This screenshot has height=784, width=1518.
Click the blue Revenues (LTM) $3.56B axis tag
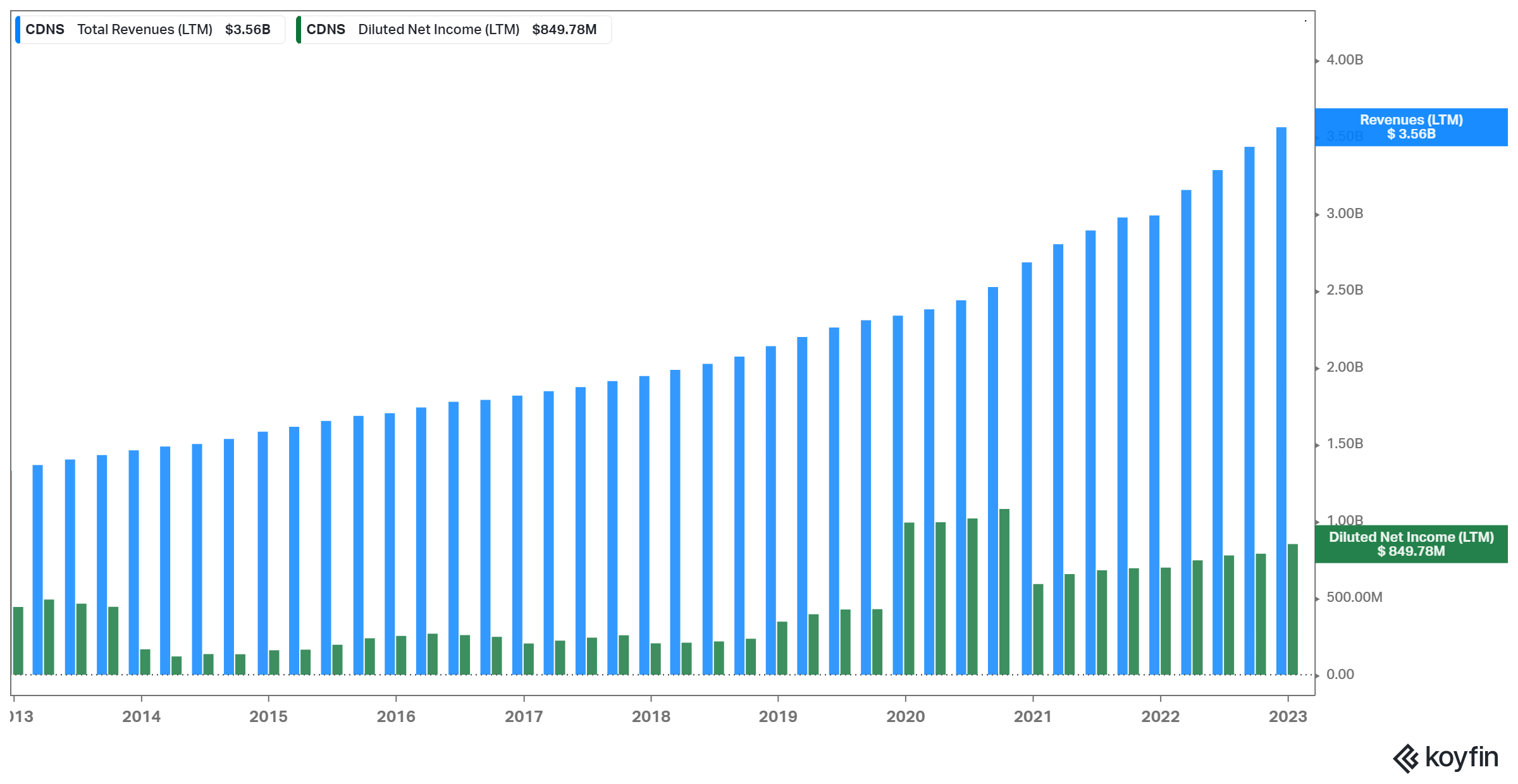point(1410,127)
